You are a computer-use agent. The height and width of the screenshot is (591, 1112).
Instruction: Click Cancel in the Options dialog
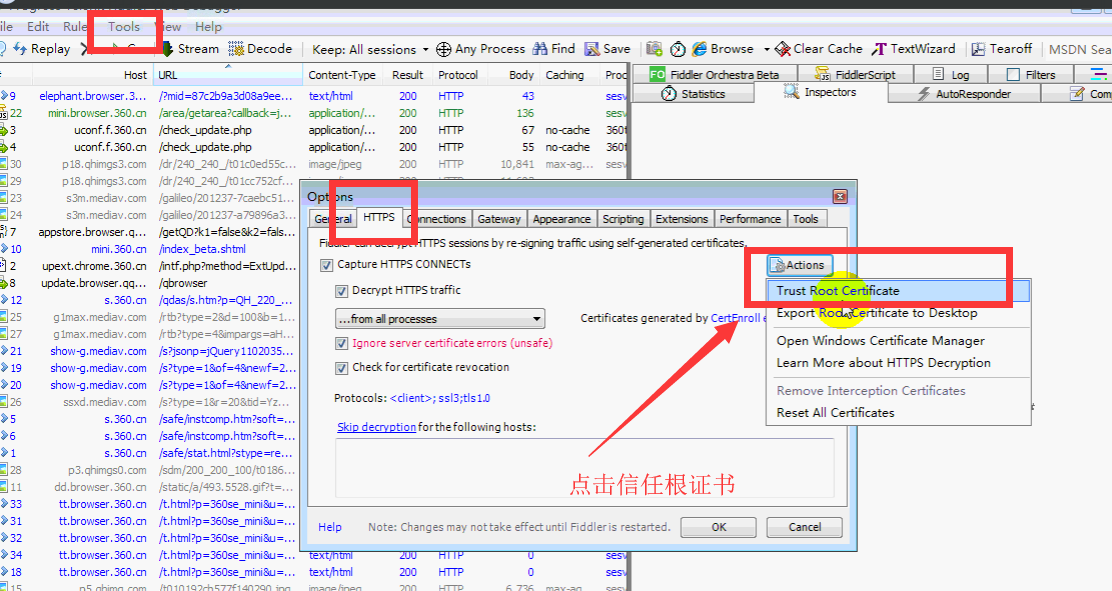pos(804,527)
